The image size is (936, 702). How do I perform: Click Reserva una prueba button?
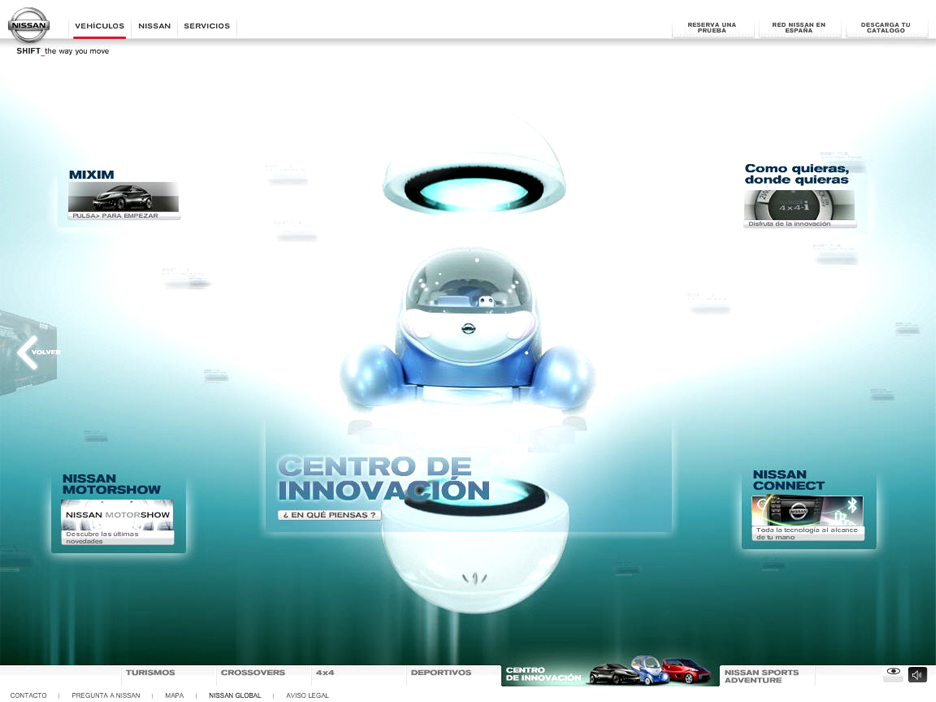pos(712,28)
